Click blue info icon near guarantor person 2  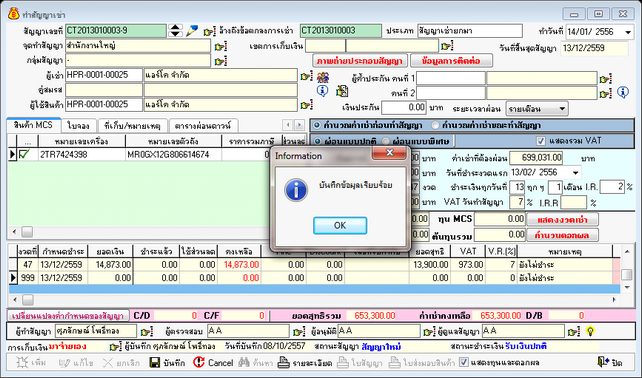tap(623, 92)
